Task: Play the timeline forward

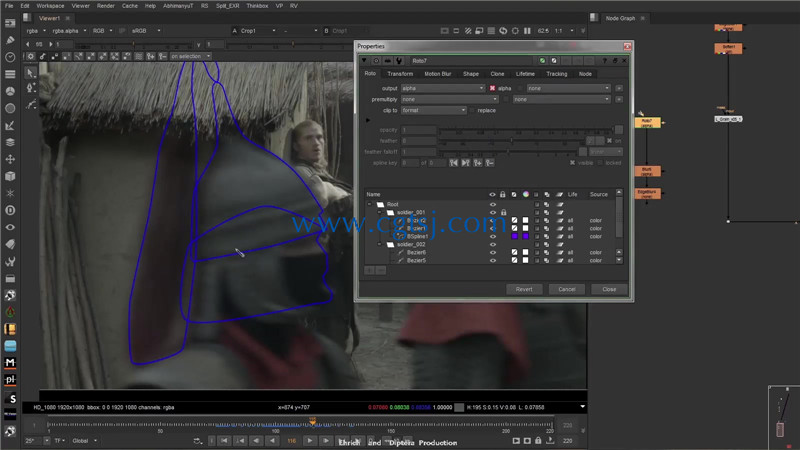Action: point(309,441)
